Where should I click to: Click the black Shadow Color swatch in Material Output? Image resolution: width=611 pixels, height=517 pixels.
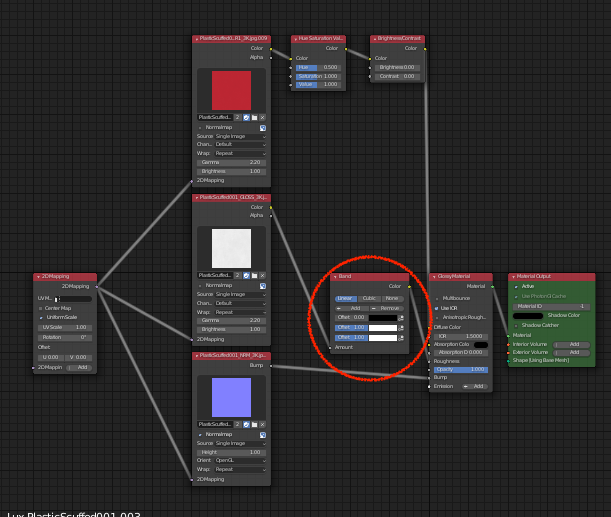(x=527, y=316)
